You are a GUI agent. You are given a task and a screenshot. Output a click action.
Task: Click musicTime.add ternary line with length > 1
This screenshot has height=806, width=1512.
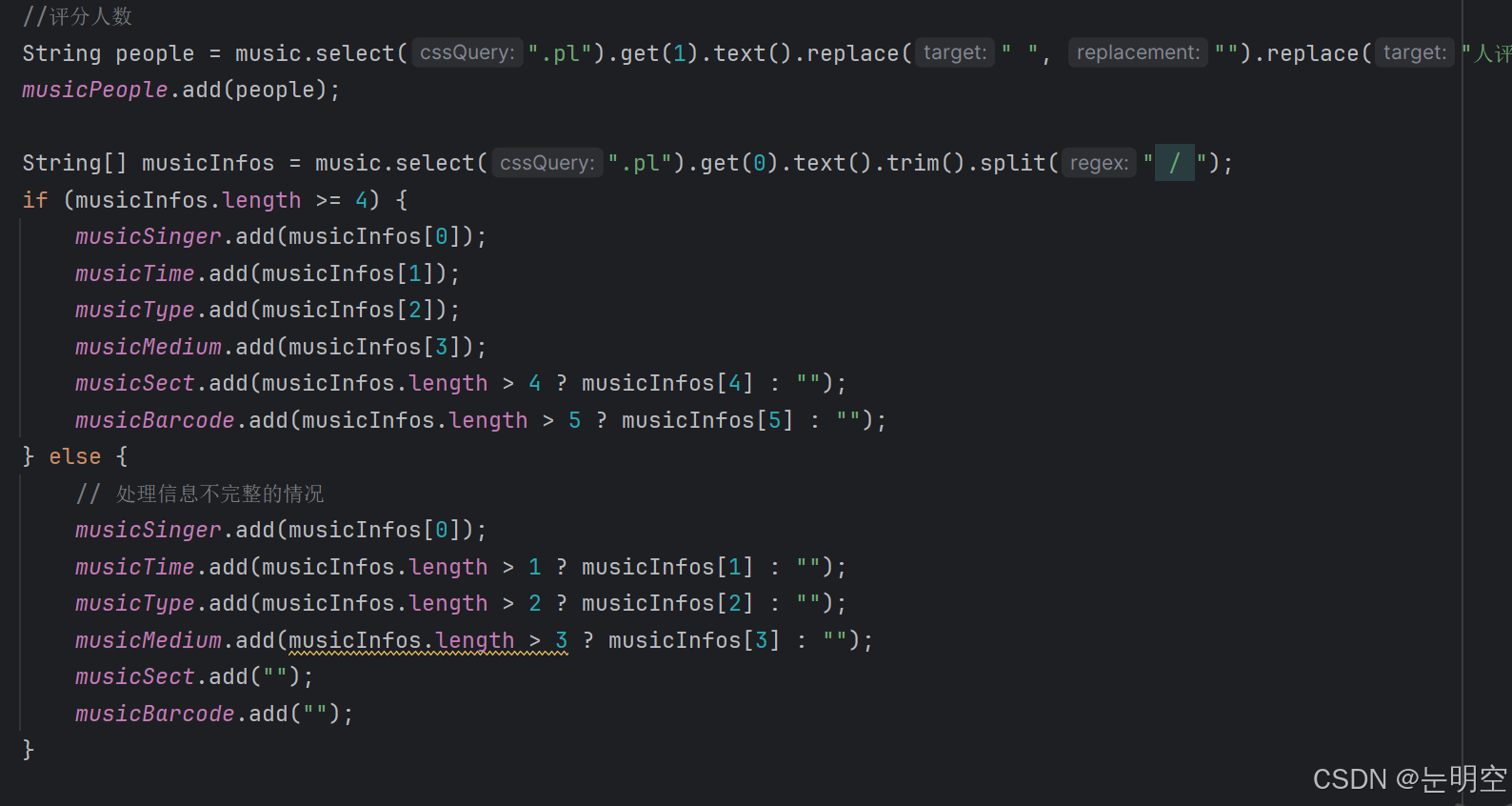(461, 567)
